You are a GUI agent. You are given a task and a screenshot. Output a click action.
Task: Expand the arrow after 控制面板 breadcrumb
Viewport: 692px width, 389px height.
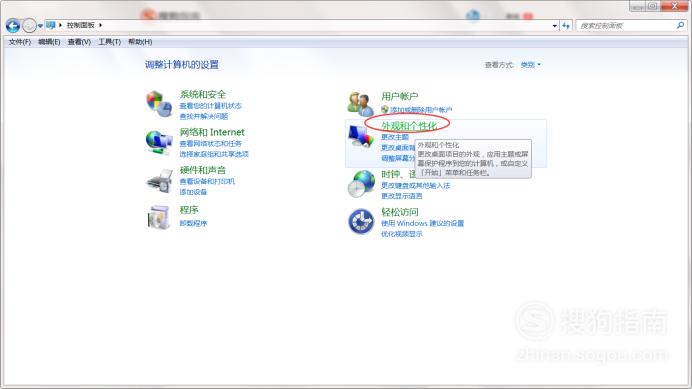101,25
